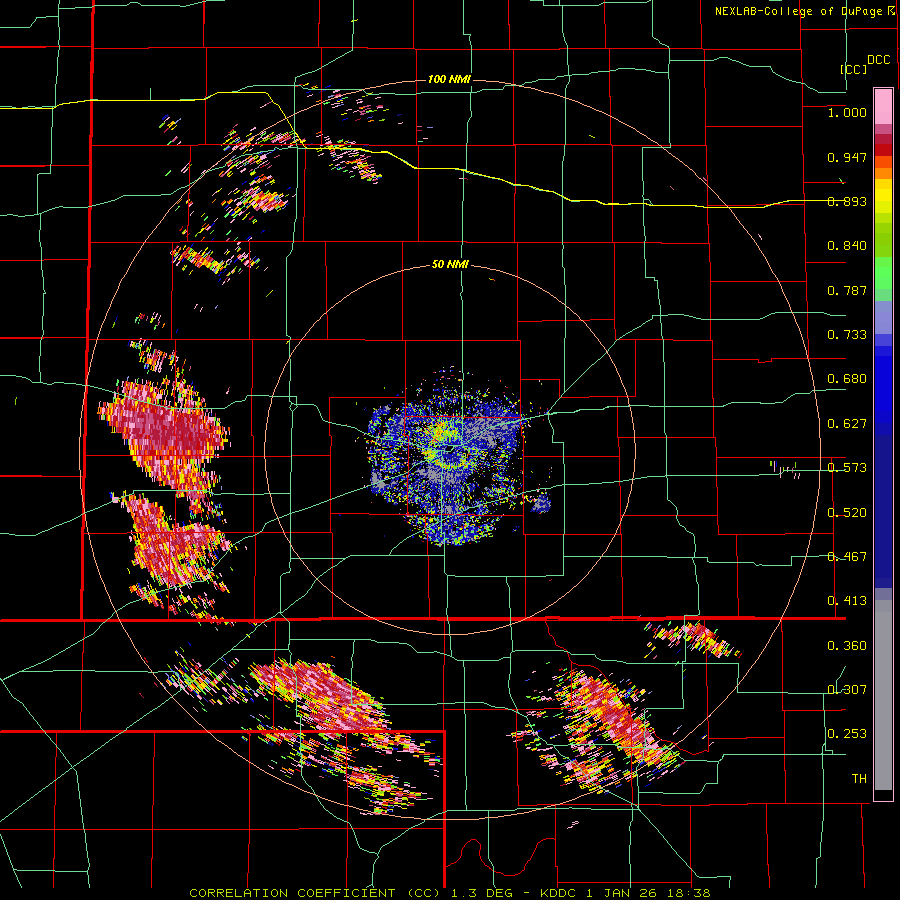
Task: Click the [CC] label above the legend
Action: [x=853, y=69]
